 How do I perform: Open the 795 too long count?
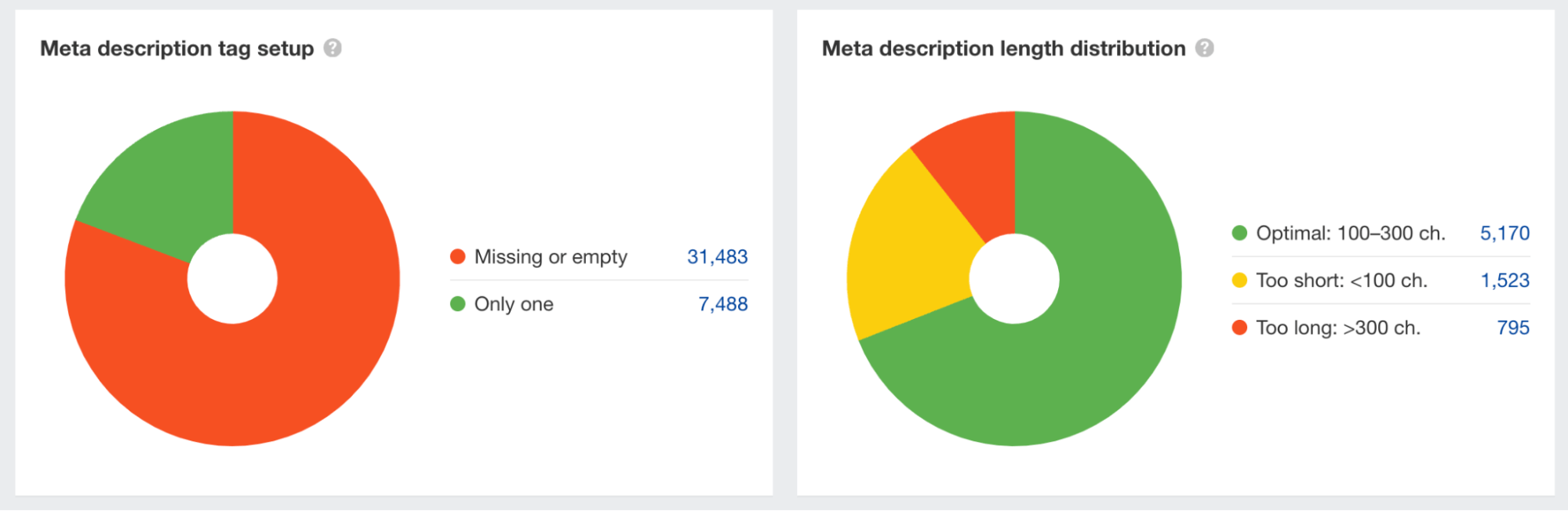1513,328
